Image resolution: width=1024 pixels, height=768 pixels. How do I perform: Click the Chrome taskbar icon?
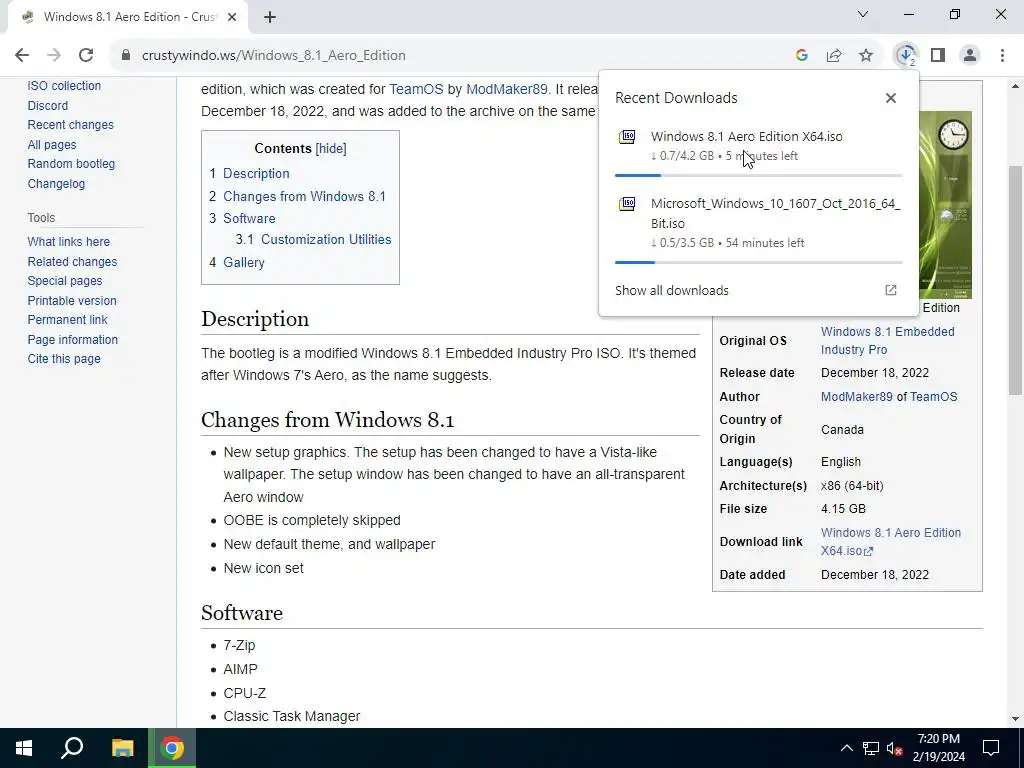point(172,748)
